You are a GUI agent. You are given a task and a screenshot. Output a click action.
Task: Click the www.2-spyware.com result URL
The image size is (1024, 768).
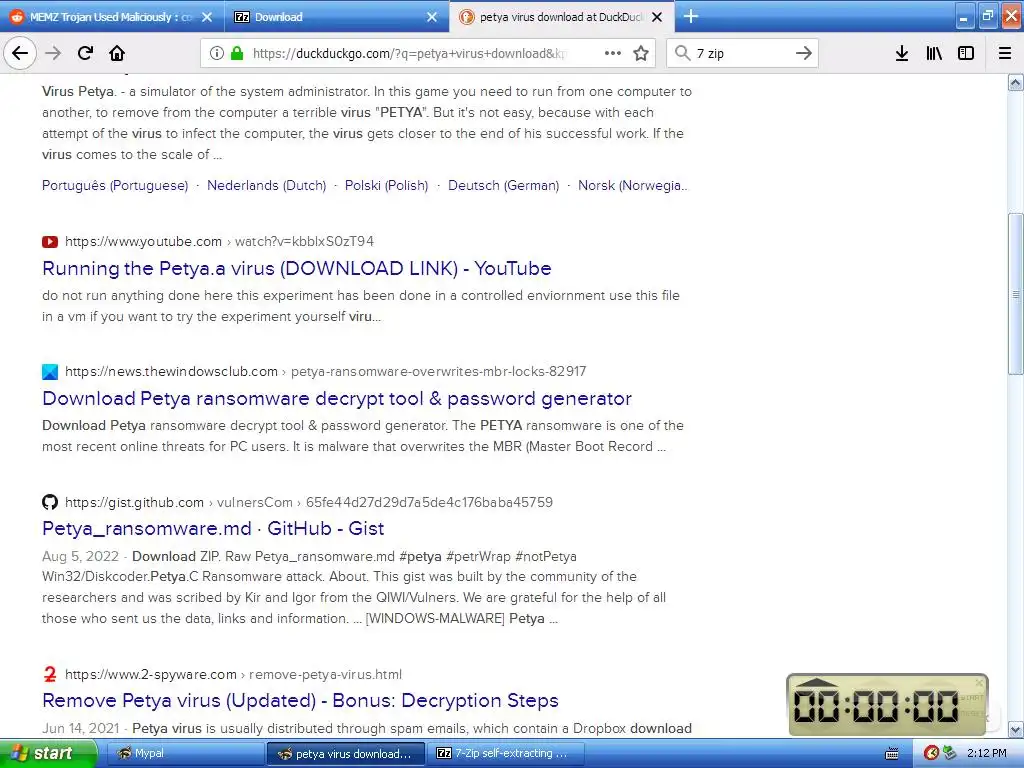[234, 674]
